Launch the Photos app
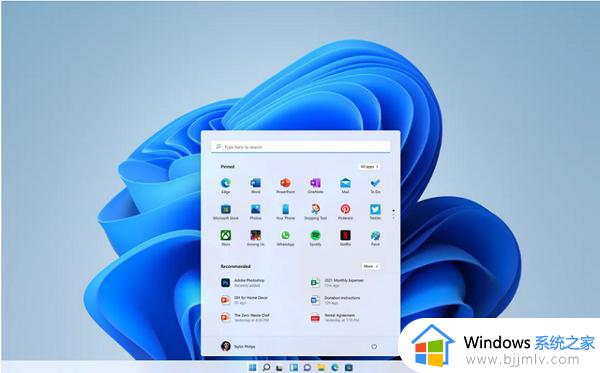 [256, 212]
